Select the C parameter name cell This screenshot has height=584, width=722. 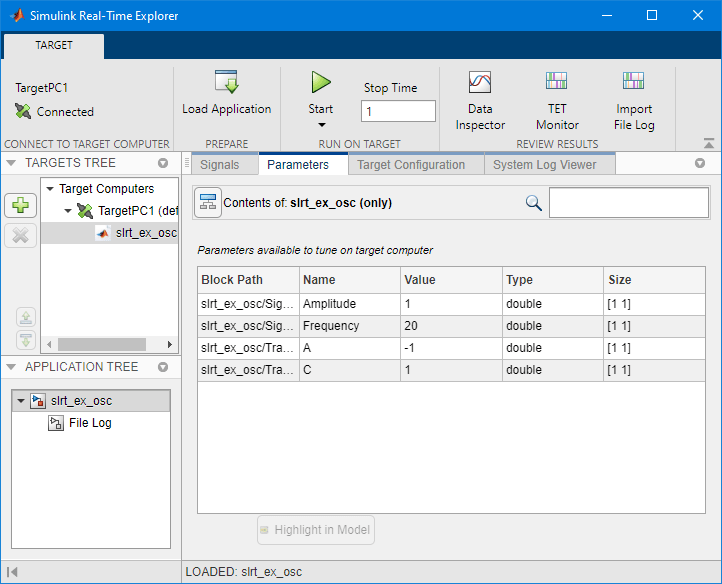(350, 370)
